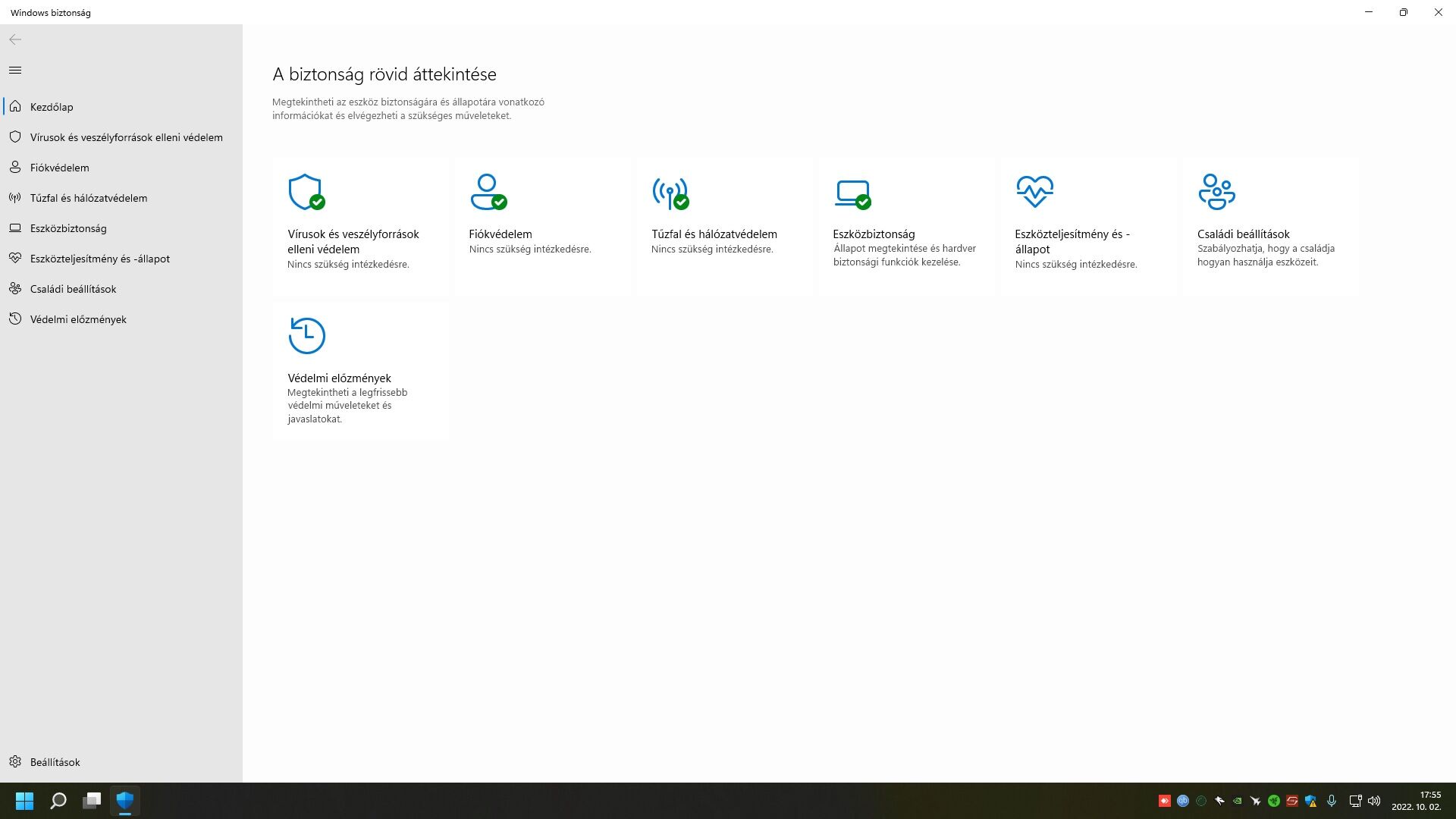The width and height of the screenshot is (1456, 819).
Task: Open Kezdőlap in the sidebar
Action: (121, 107)
